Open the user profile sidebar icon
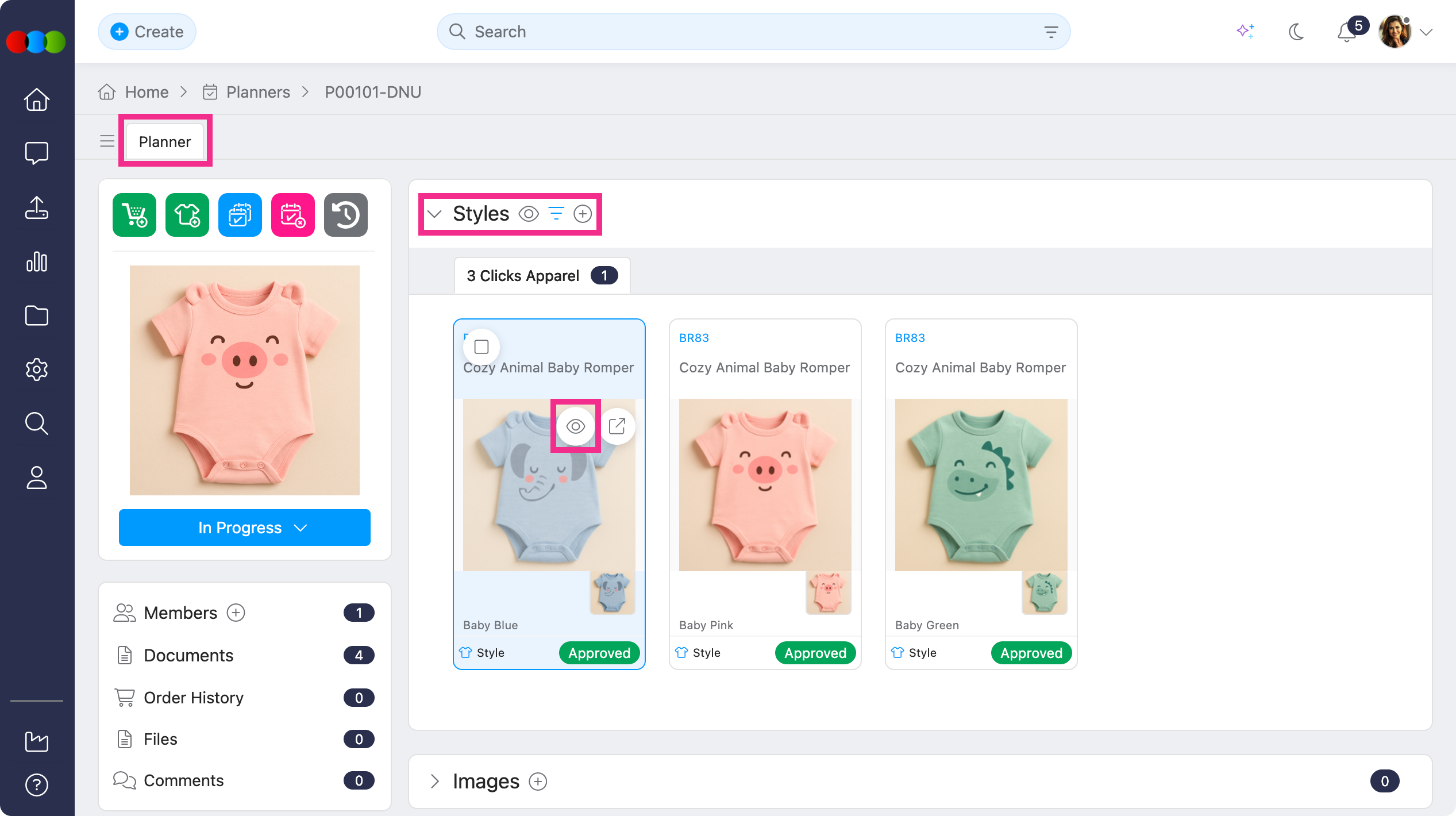The width and height of the screenshot is (1456, 816). (x=37, y=478)
